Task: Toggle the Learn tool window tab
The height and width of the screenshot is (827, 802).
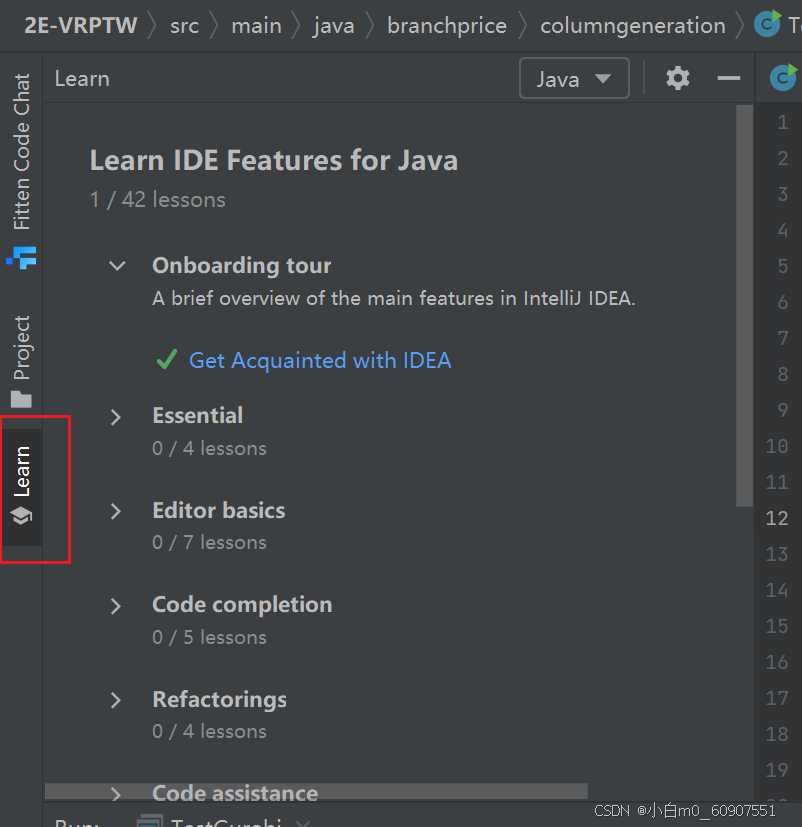Action: 21,486
